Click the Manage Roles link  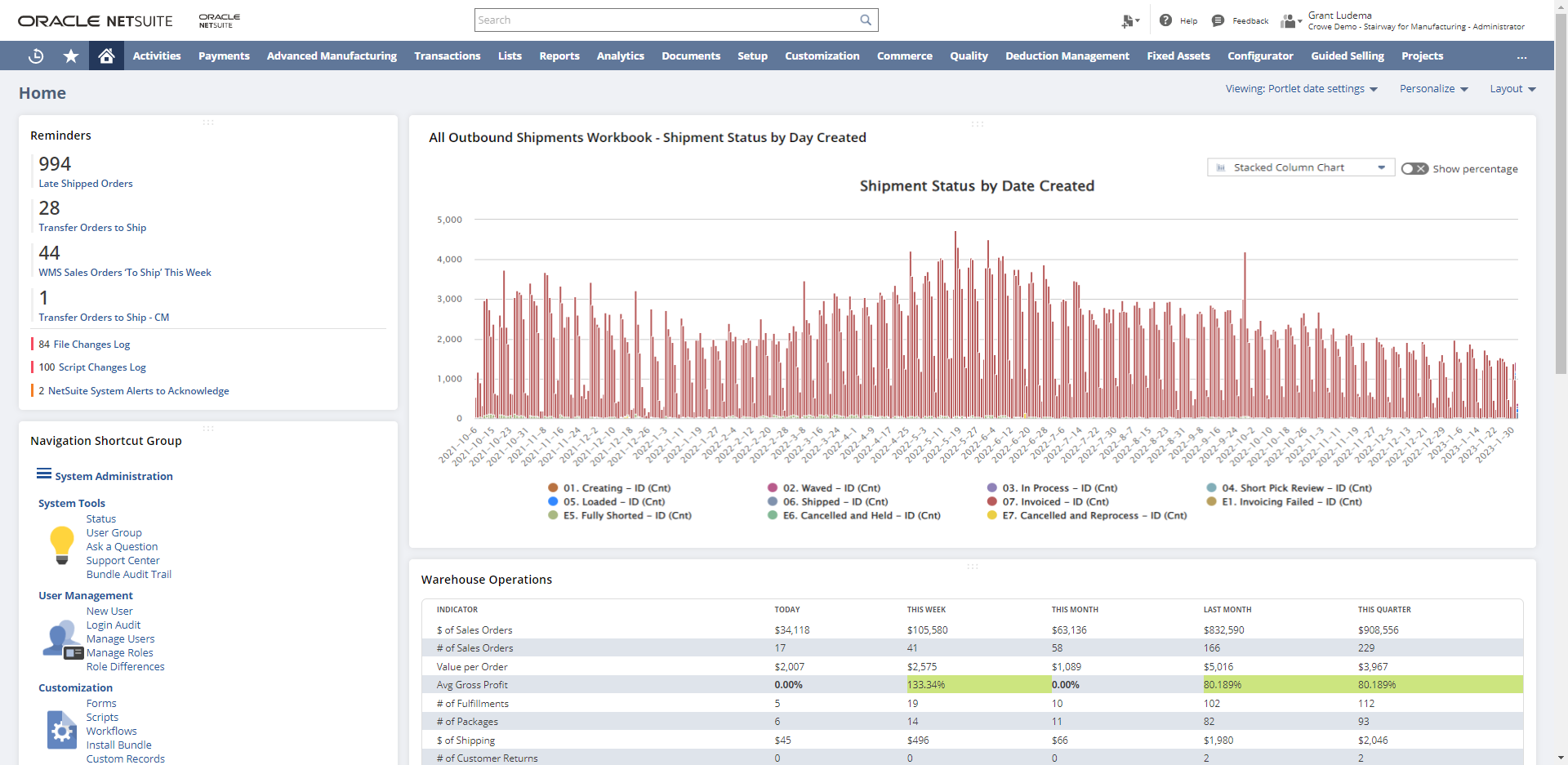point(120,653)
